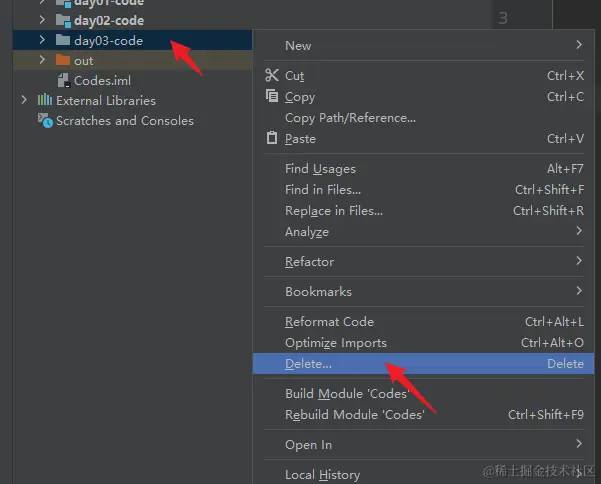Select day03-code tree row text
This screenshot has width=601, height=484.
[108, 41]
